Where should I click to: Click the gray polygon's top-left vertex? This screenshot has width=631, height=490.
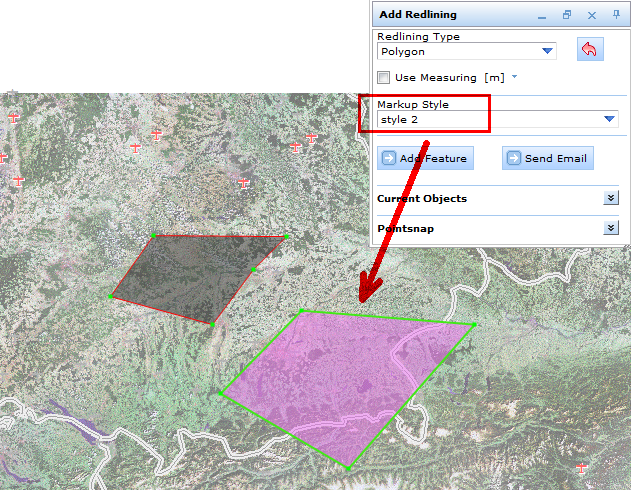pos(153,235)
